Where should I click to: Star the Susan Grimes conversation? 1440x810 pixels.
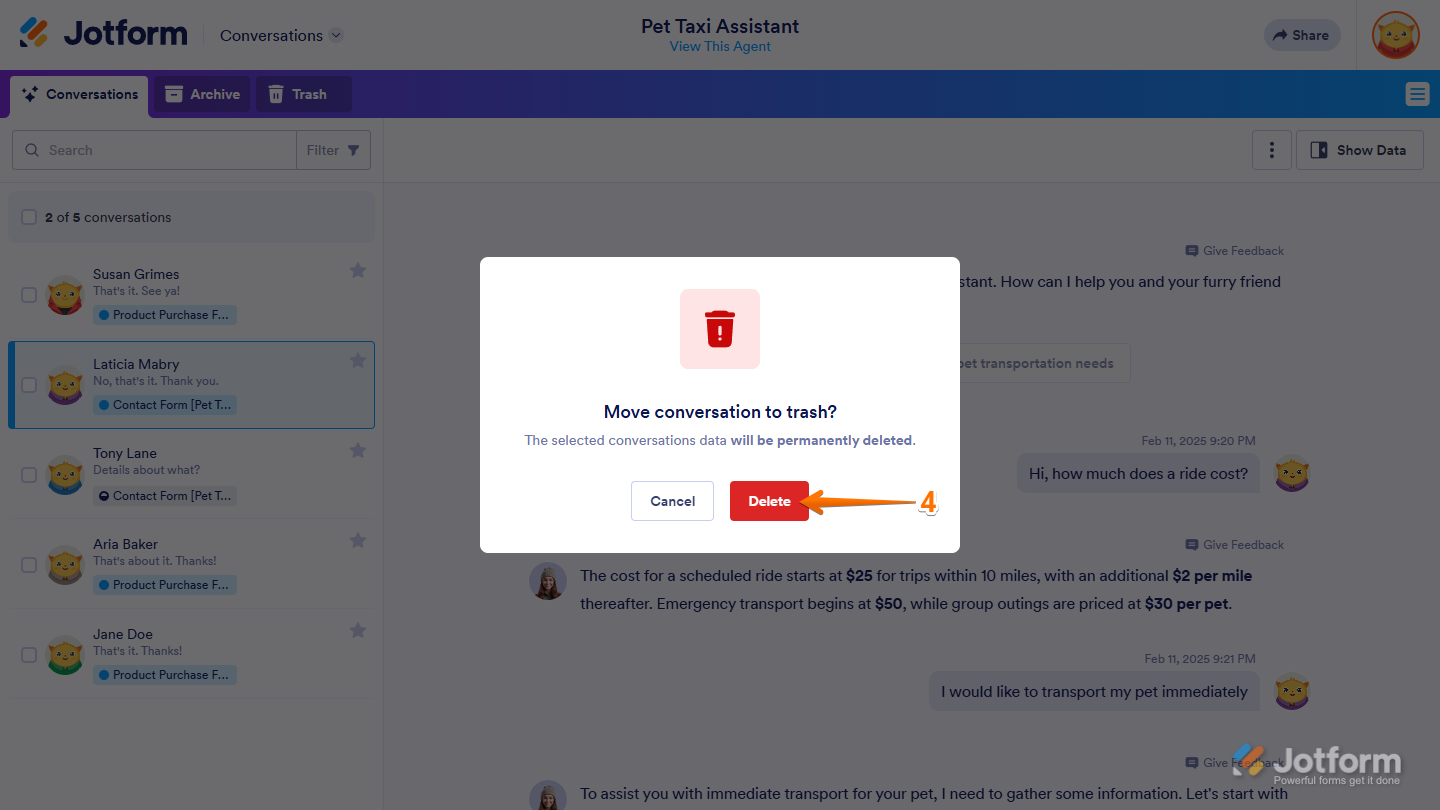click(x=358, y=271)
